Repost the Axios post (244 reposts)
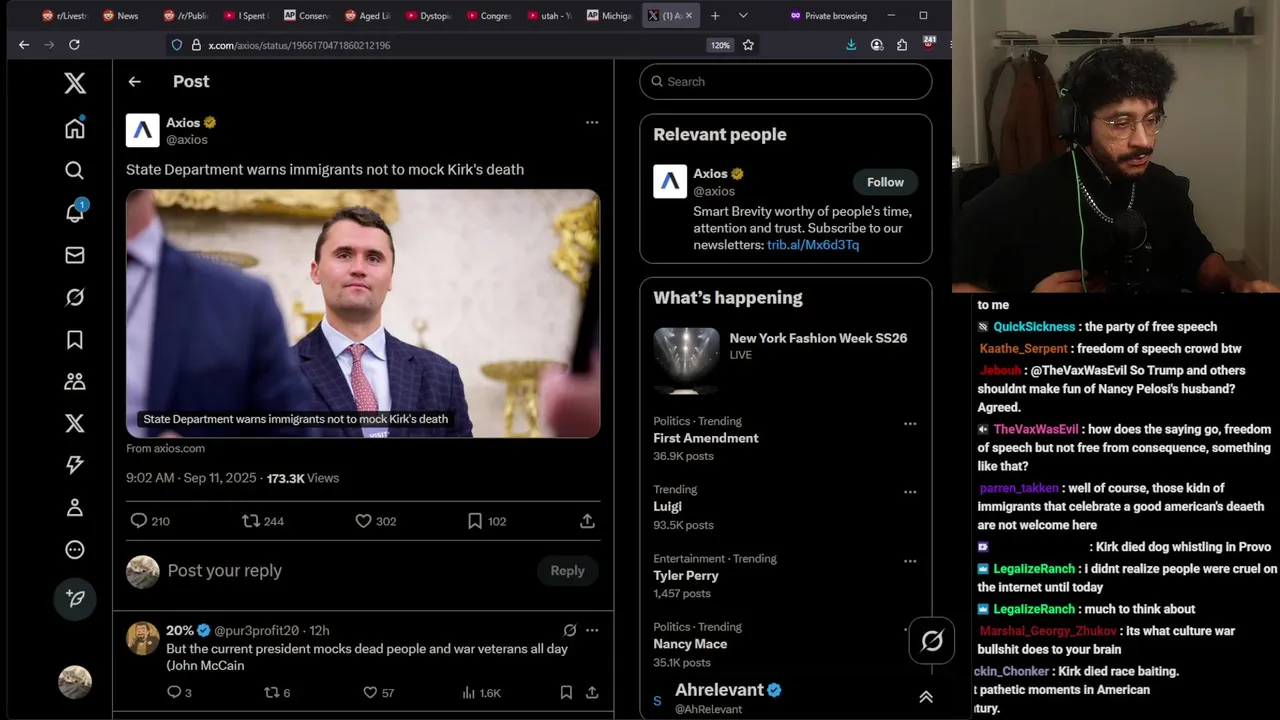 pyautogui.click(x=263, y=521)
